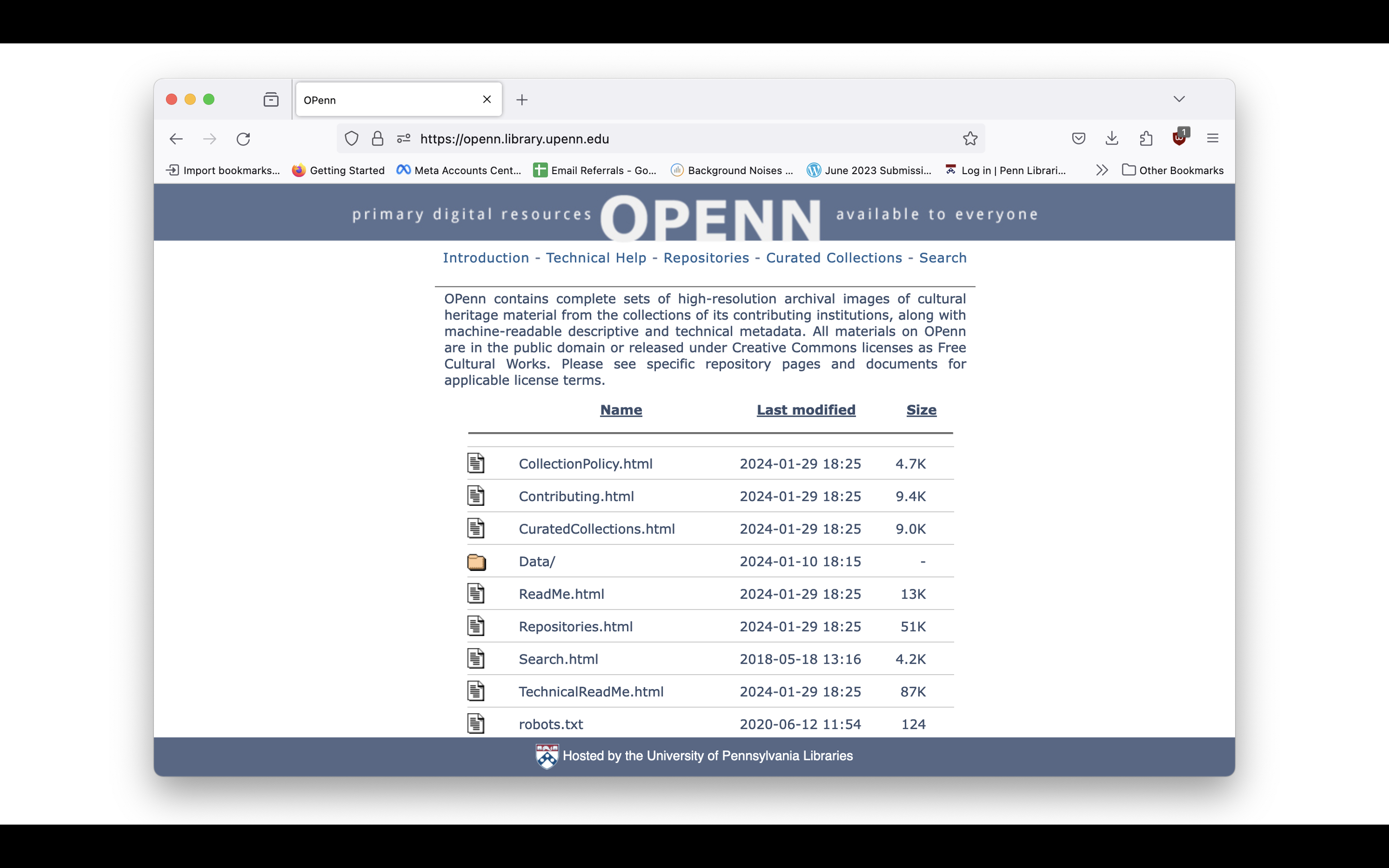
Task: Click the document icon beside robots.txt
Action: coord(476,724)
